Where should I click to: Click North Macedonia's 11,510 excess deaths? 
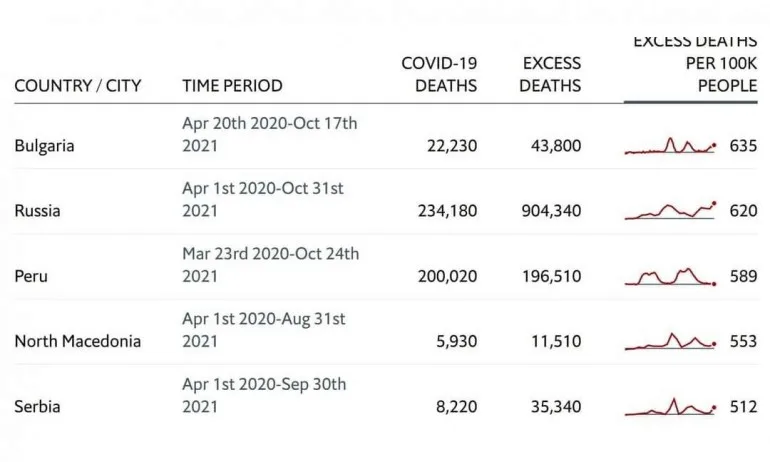coord(555,341)
